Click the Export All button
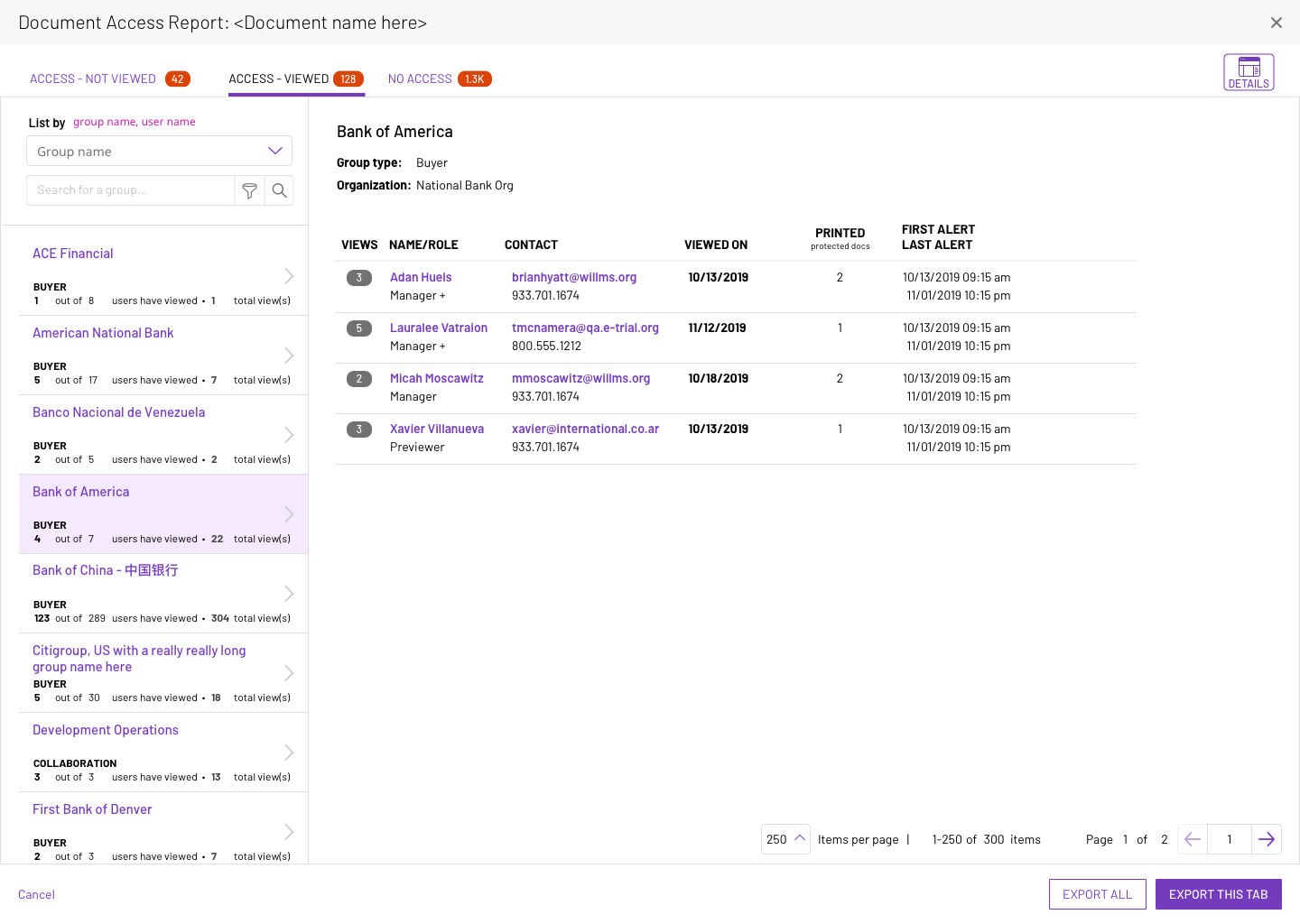The width and height of the screenshot is (1300, 924). (x=1097, y=894)
